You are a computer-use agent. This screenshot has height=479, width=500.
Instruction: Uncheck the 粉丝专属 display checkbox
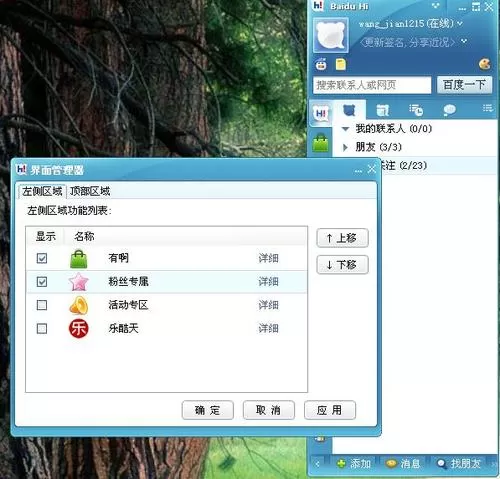point(42,282)
